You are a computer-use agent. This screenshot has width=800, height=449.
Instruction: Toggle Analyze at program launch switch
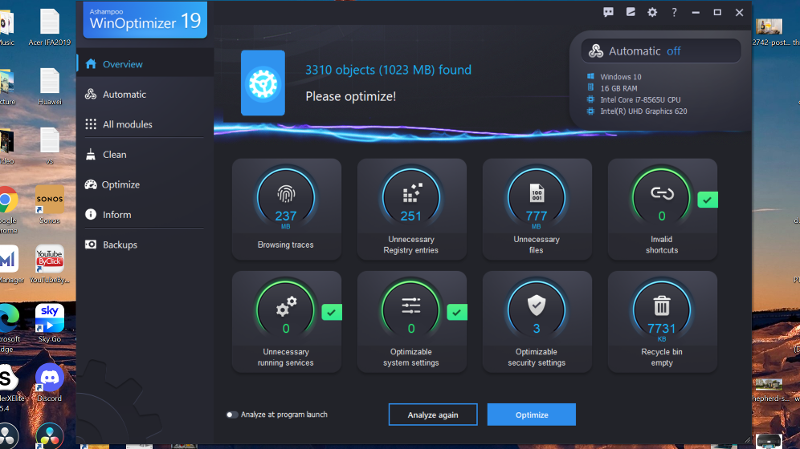click(232, 415)
